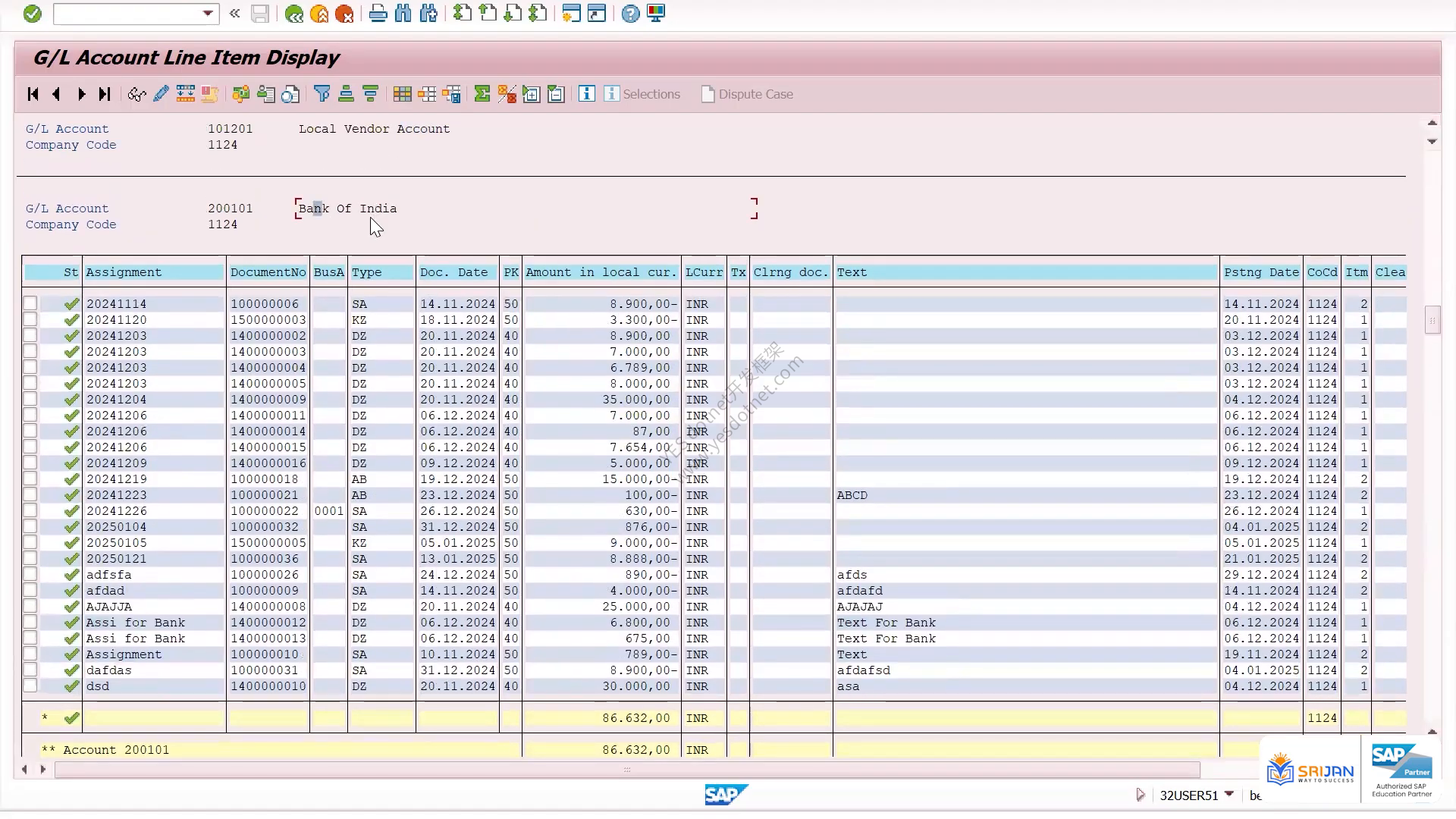Screen dimensions: 1456x819
Task: Check the box for dsd assignment row
Action: tap(30, 686)
